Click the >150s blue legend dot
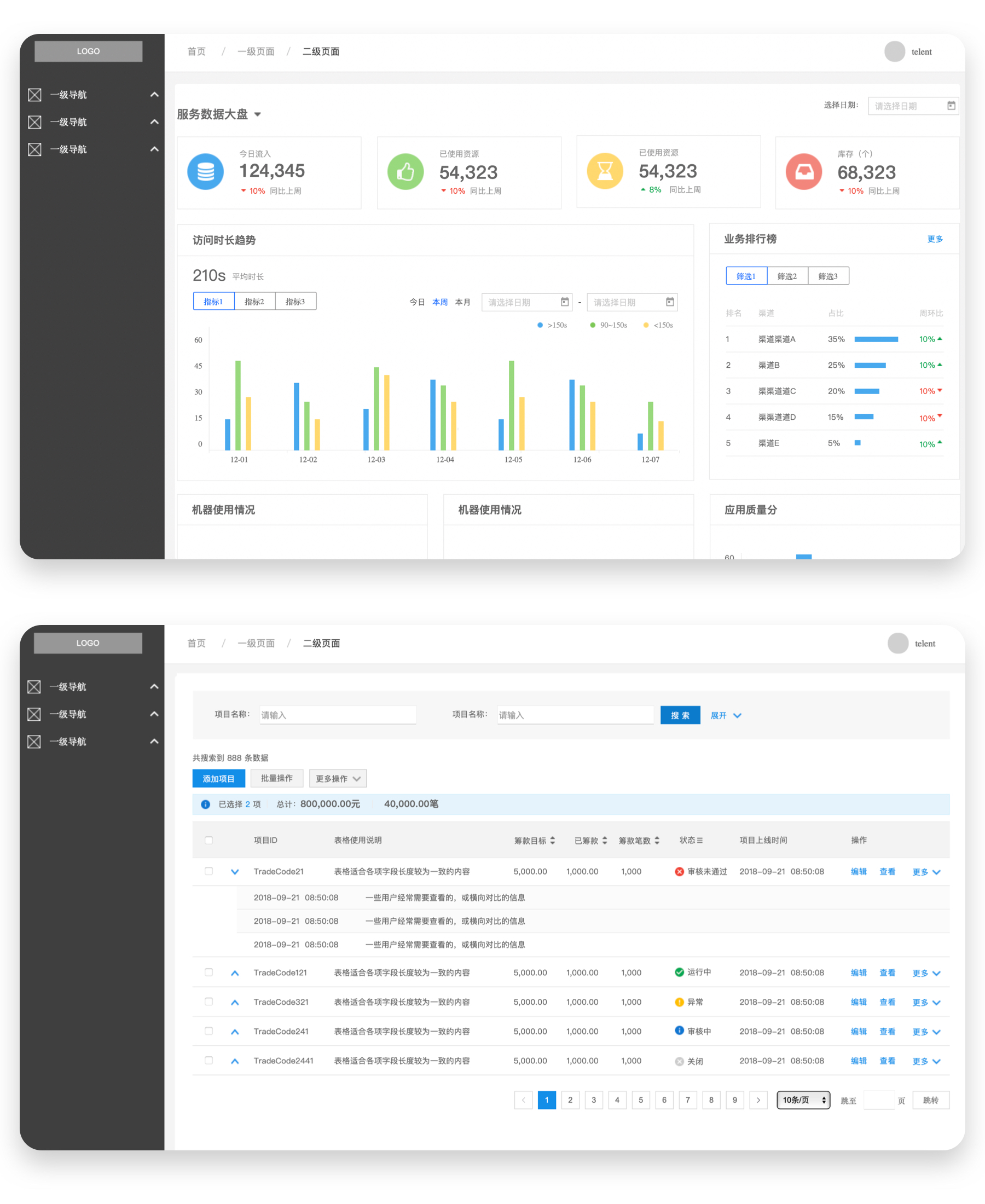The width and height of the screenshot is (985, 1204). pyautogui.click(x=540, y=325)
